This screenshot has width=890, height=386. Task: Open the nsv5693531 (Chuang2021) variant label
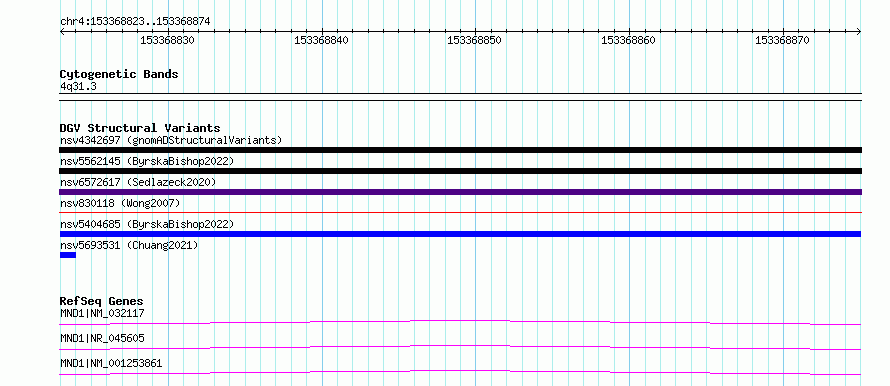[x=129, y=245]
